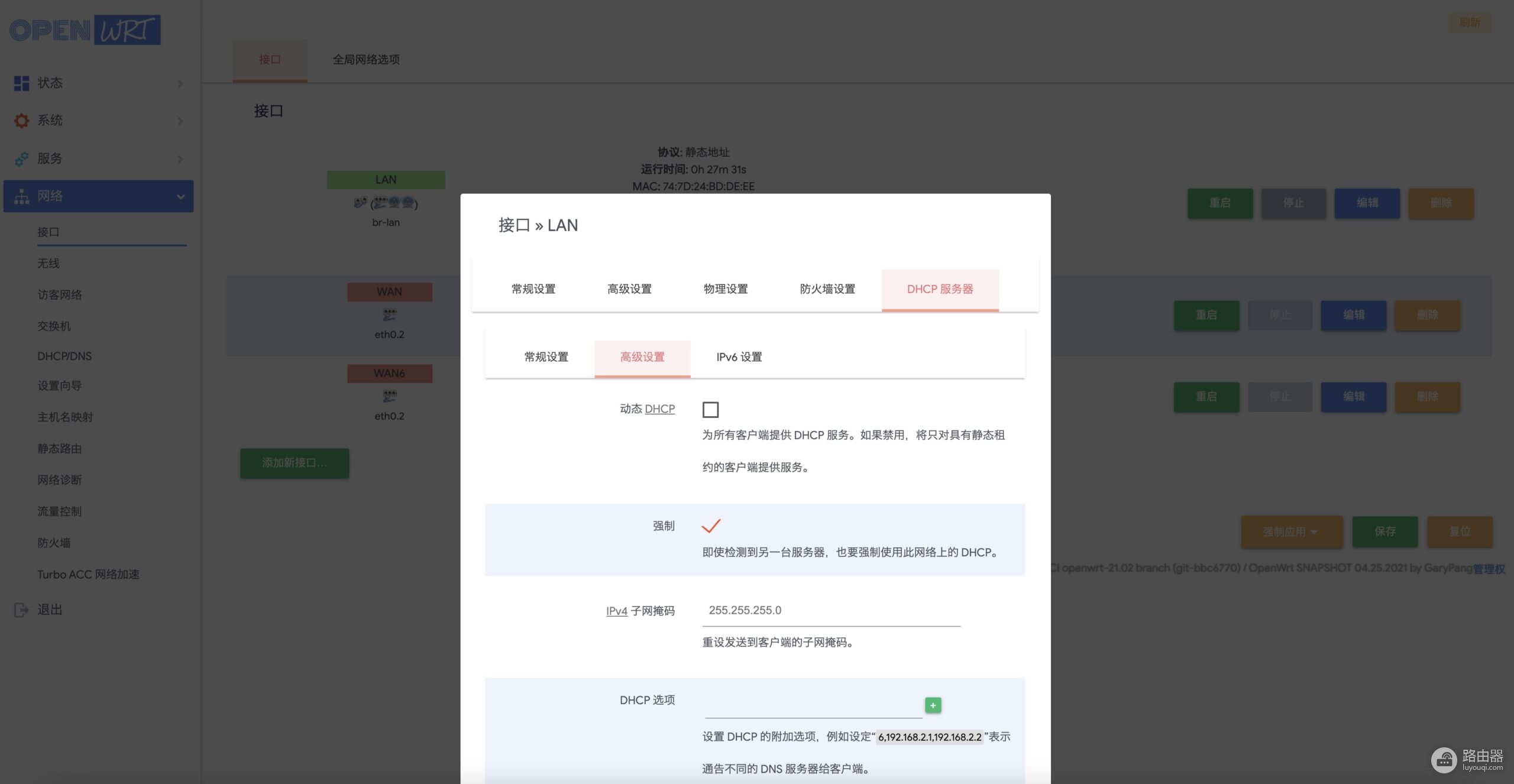Expand the 服务 menu chevron
Screen dimensions: 1514x784
180,158
